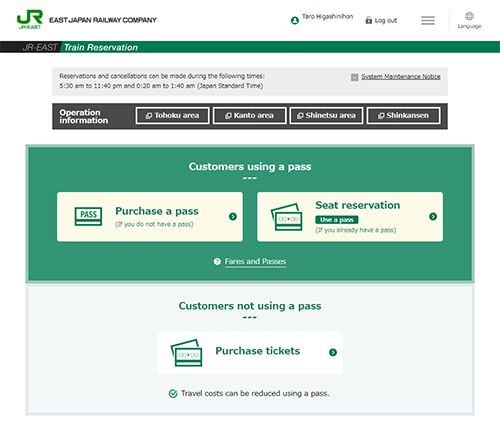The height and width of the screenshot is (435, 500).
Task: Open Kanto area operation information
Action: pyautogui.click(x=249, y=116)
